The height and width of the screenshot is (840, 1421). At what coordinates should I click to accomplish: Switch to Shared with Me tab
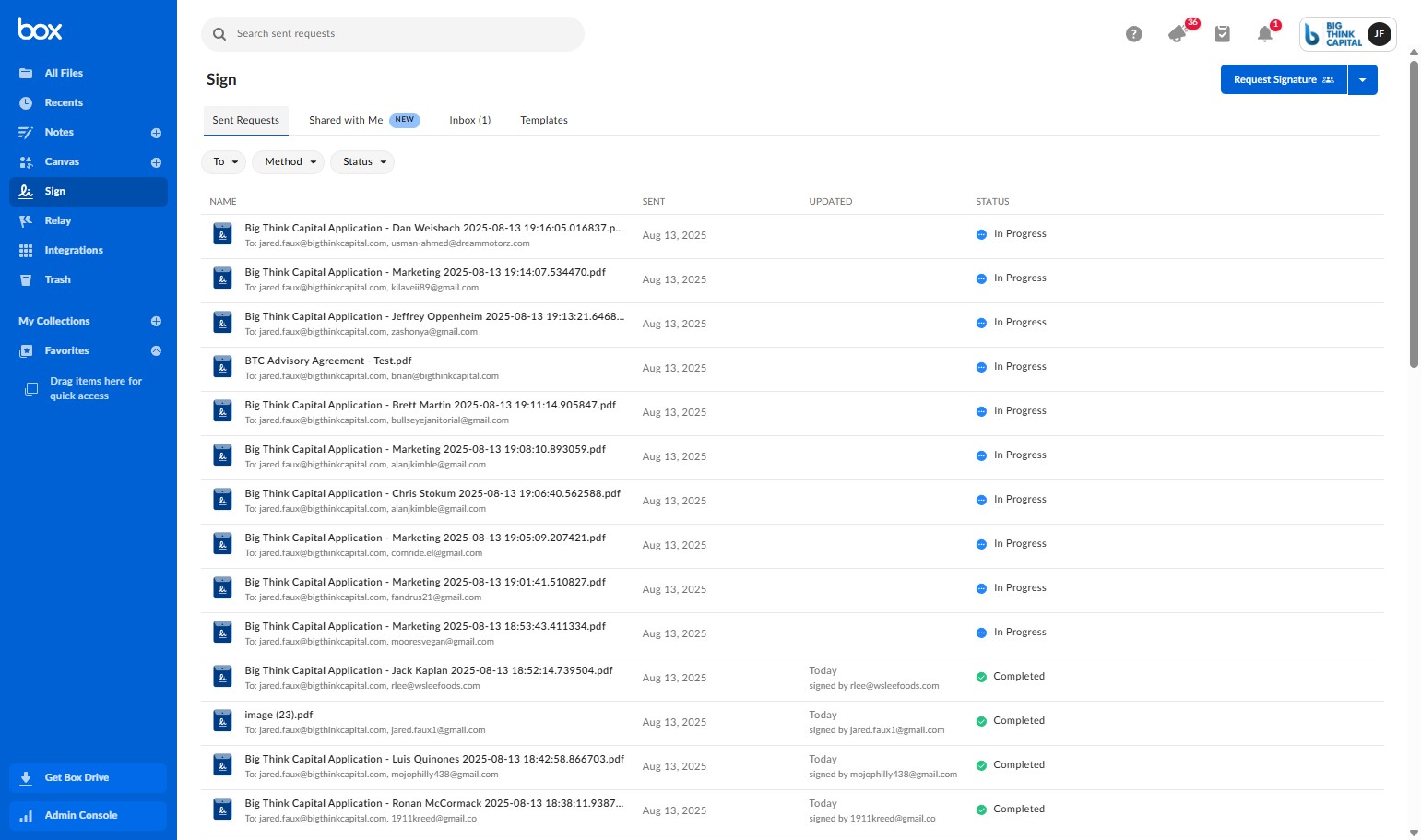[x=364, y=120]
